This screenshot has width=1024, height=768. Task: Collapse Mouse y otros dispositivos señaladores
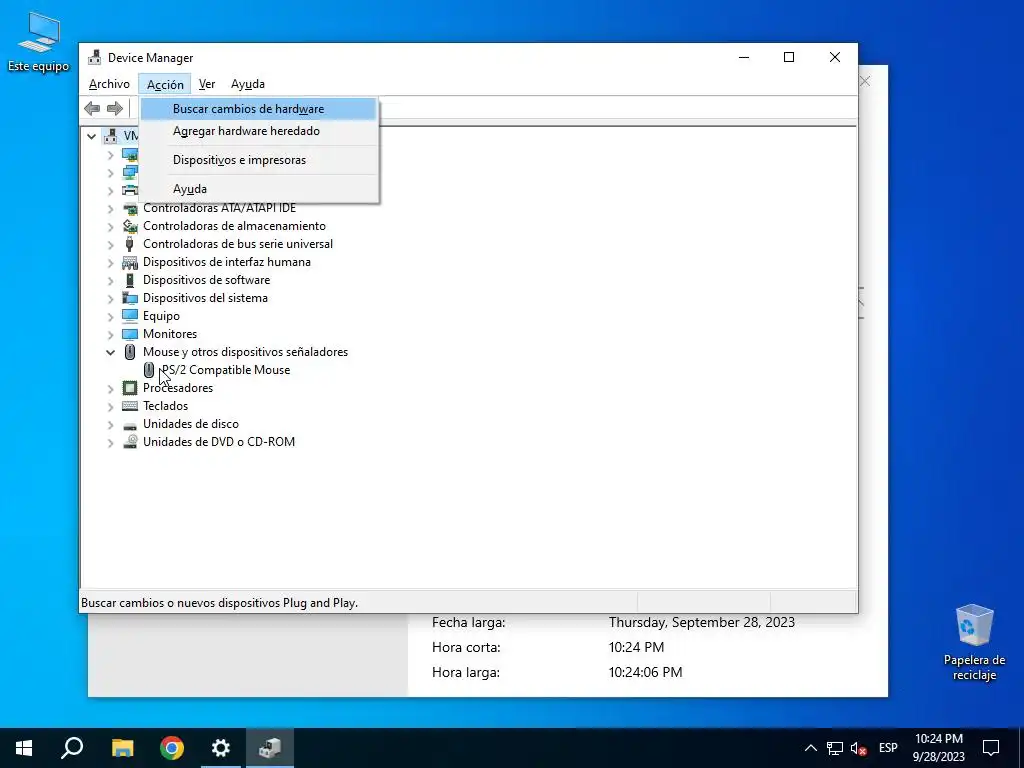point(110,353)
